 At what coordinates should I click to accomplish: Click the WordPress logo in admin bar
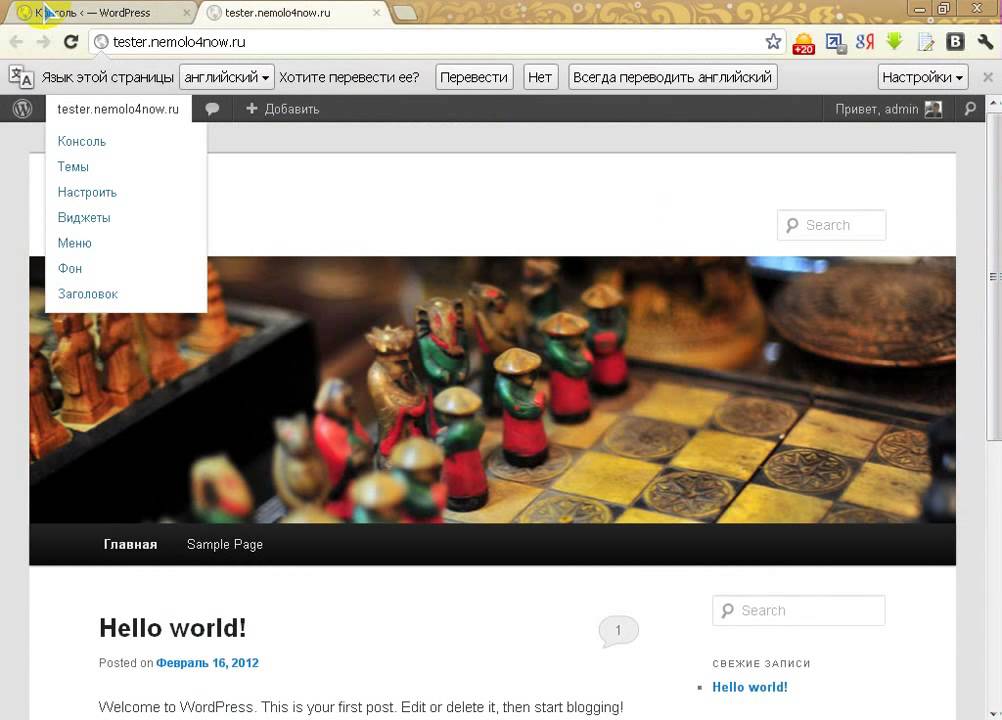(x=22, y=109)
